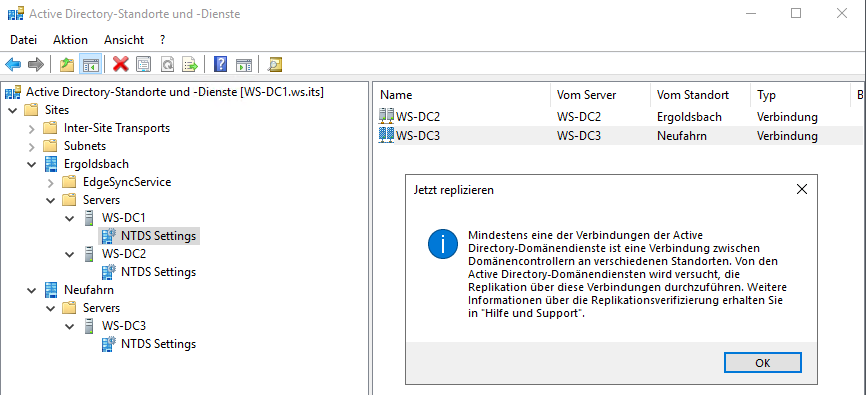This screenshot has width=866, height=395.
Task: Go up one level with folder icon
Action: [67, 65]
